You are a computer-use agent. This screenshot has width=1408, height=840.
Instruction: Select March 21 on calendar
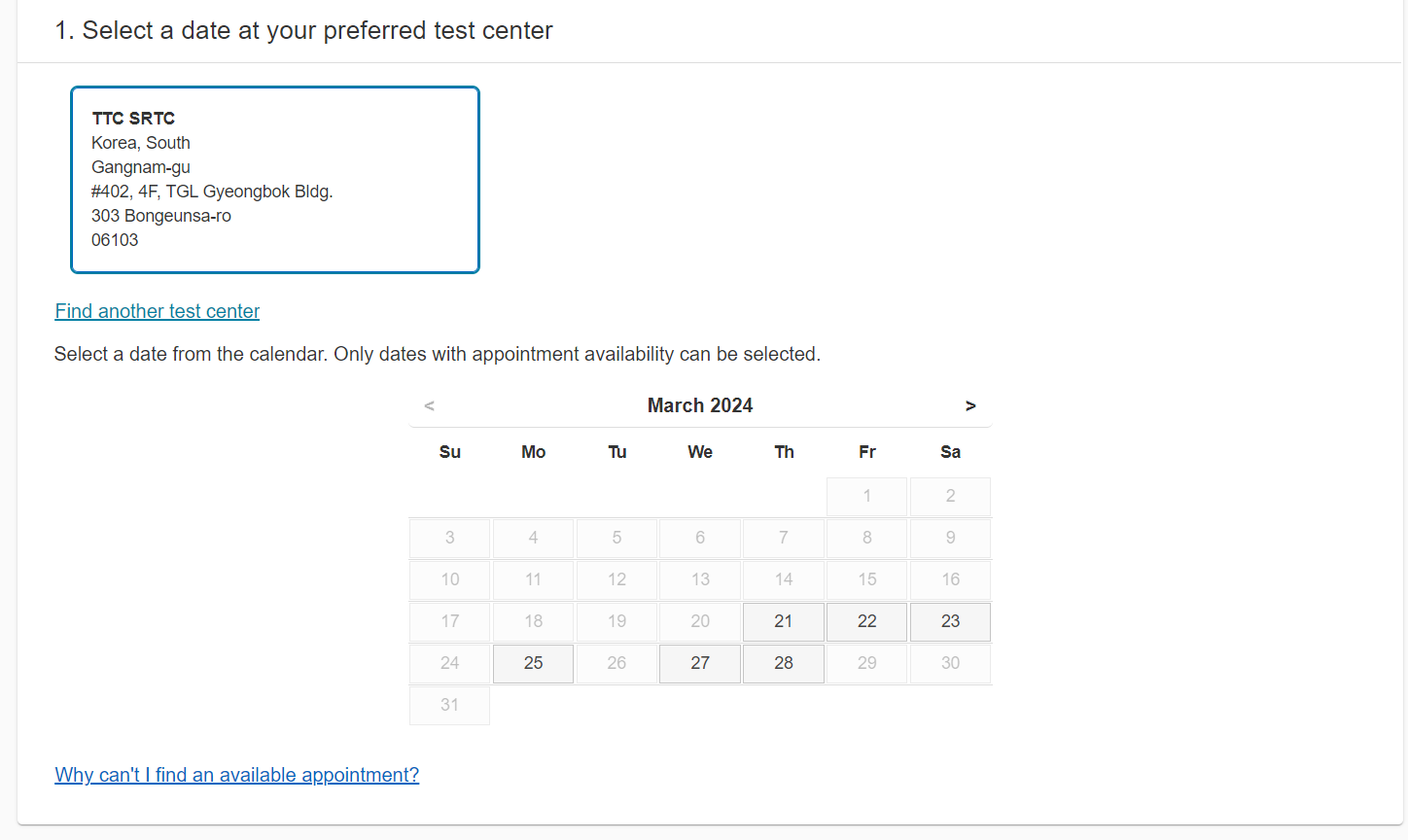[x=784, y=622]
